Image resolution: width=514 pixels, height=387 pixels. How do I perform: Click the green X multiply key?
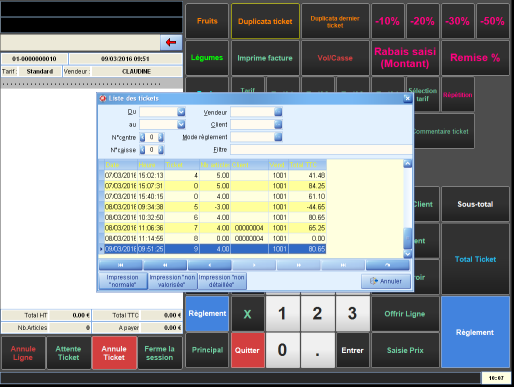247,314
